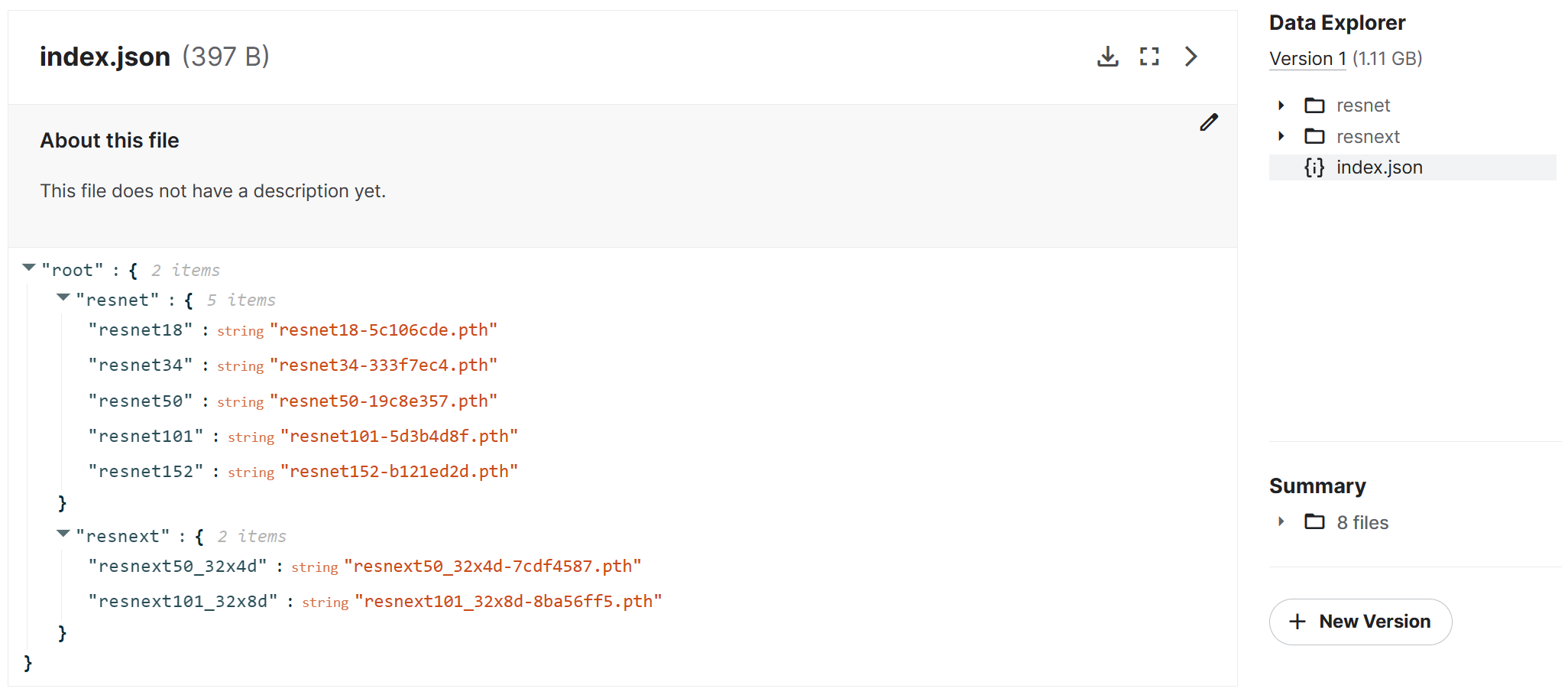Select the {i} JSON icon beside index.json
1568x695 pixels.
click(x=1313, y=167)
